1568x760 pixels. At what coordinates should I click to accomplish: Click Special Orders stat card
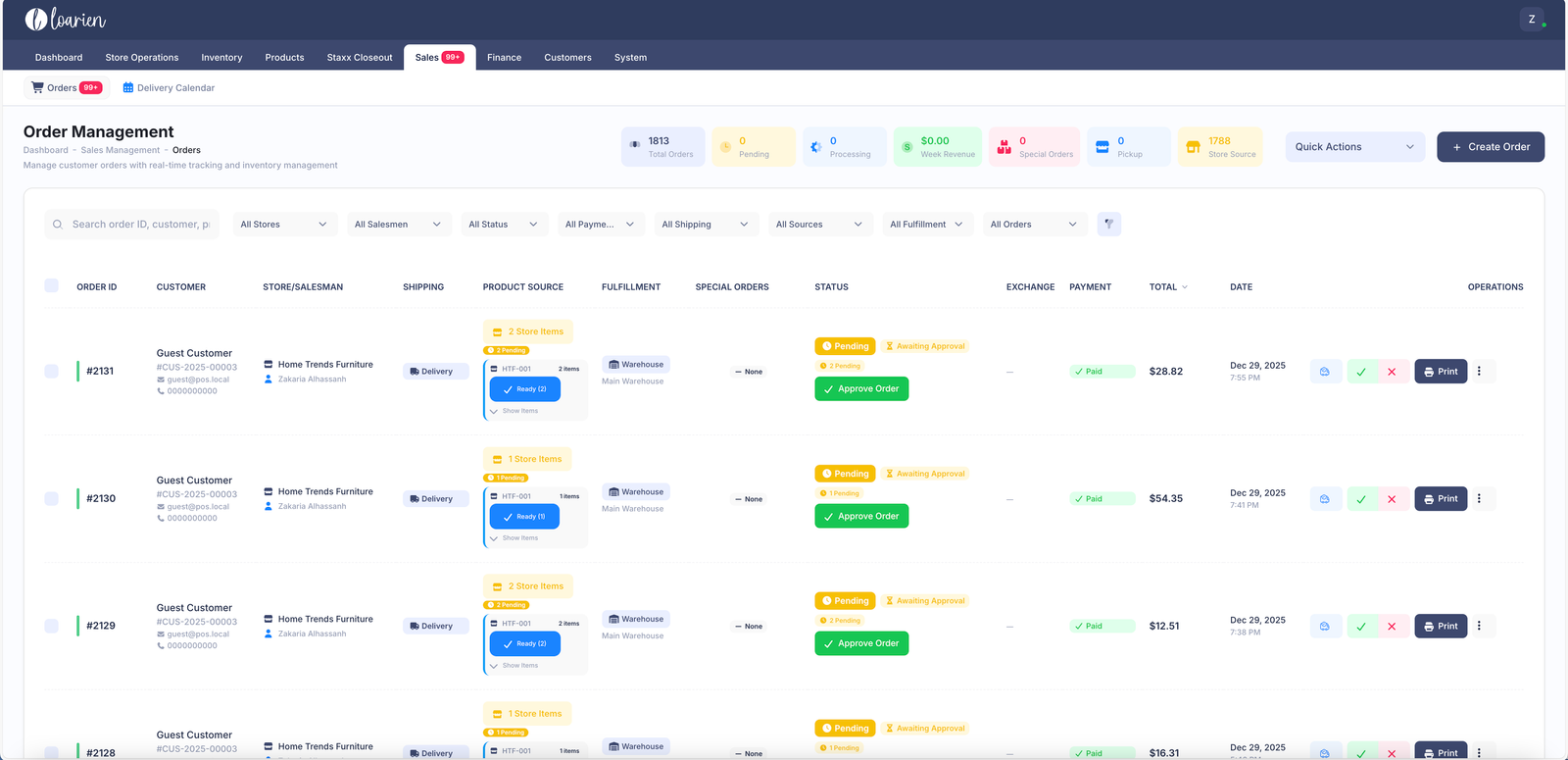pyautogui.click(x=1035, y=147)
